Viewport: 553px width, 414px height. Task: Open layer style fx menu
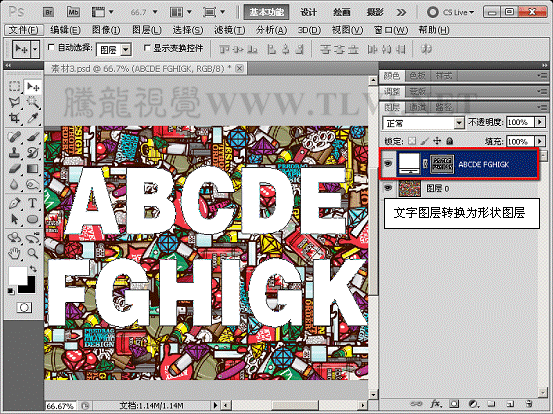click(x=436, y=403)
